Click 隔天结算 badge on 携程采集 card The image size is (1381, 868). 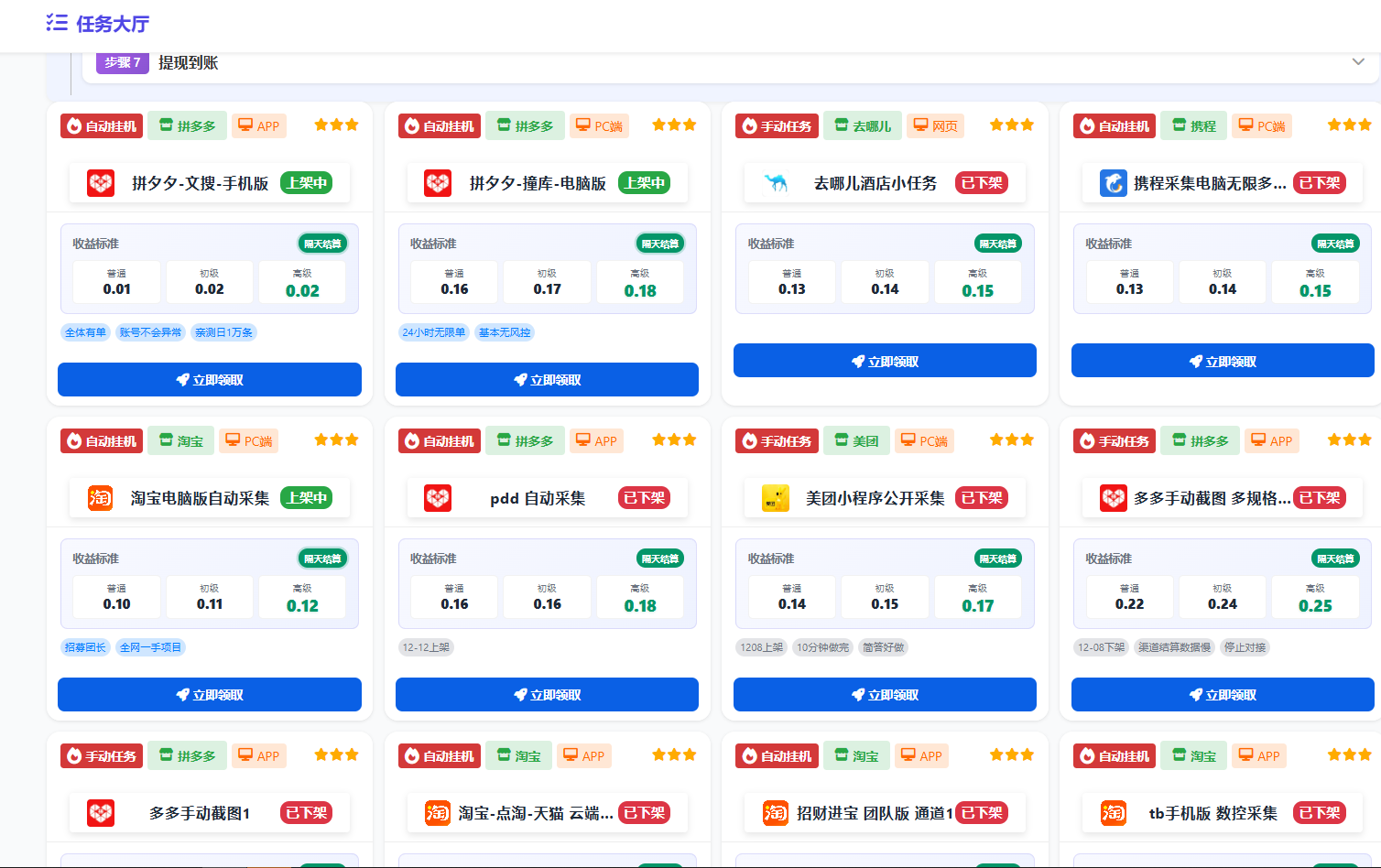point(1335,244)
